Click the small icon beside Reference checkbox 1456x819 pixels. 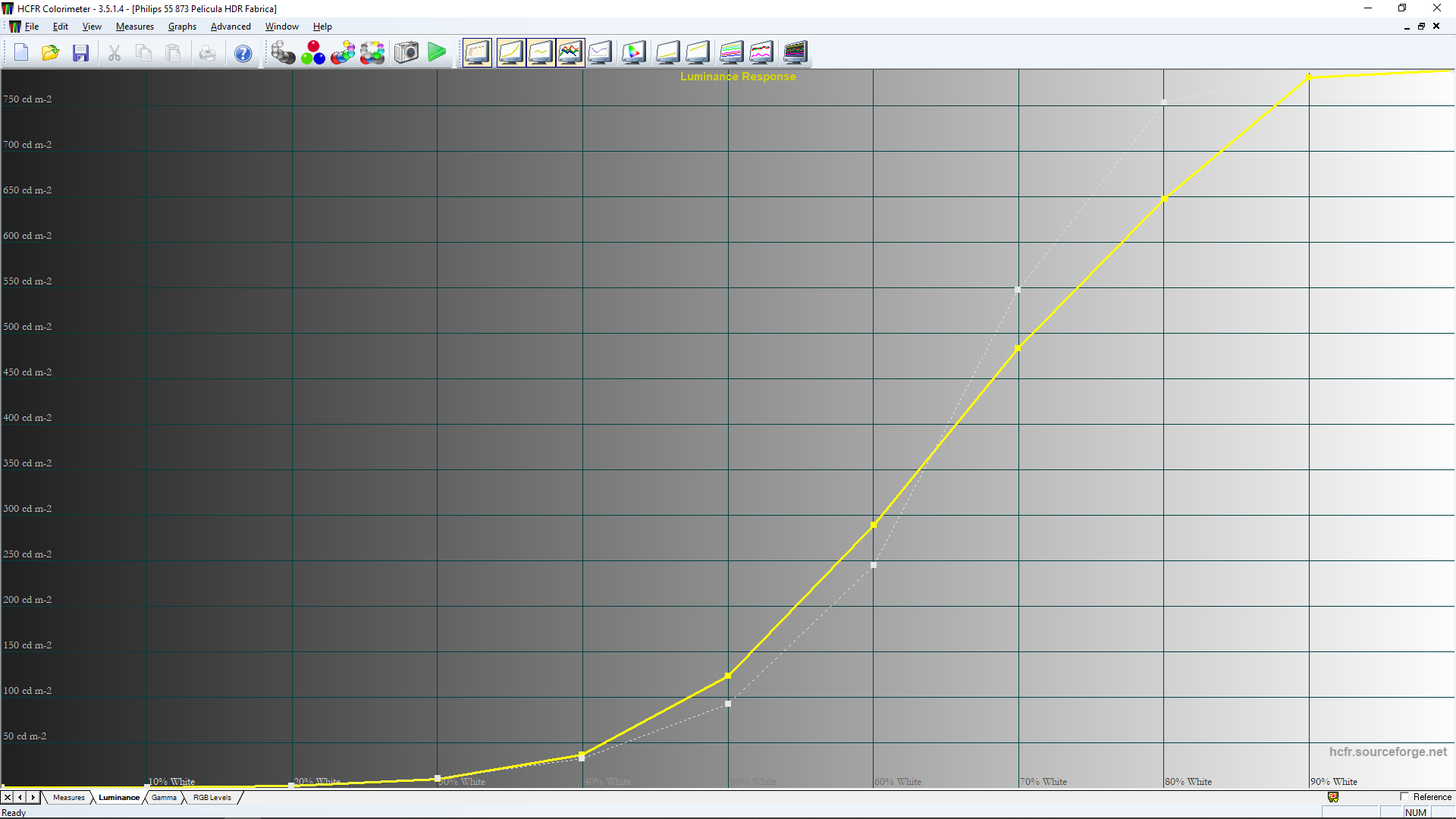1333,797
